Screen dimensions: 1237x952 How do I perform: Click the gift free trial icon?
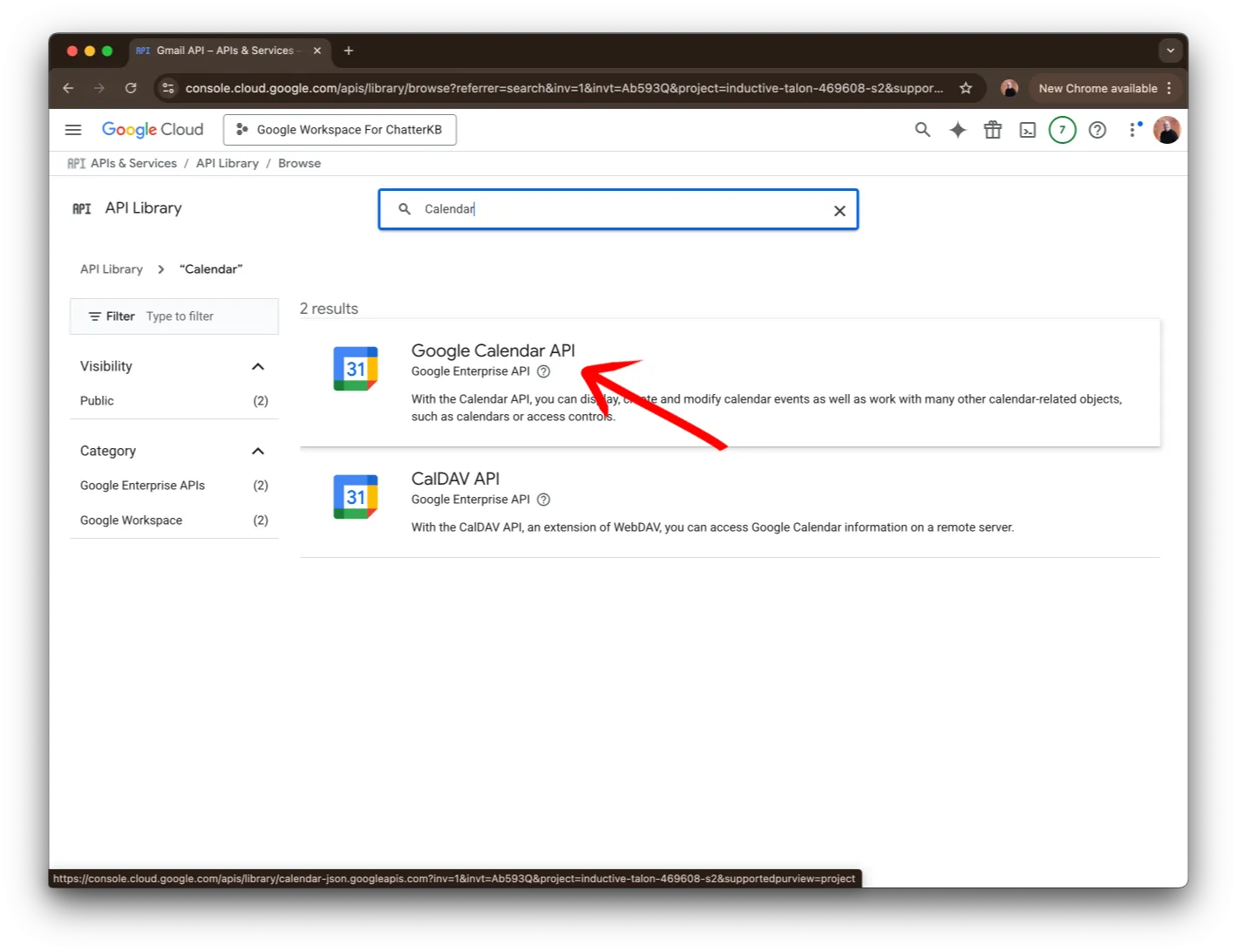[x=993, y=130]
